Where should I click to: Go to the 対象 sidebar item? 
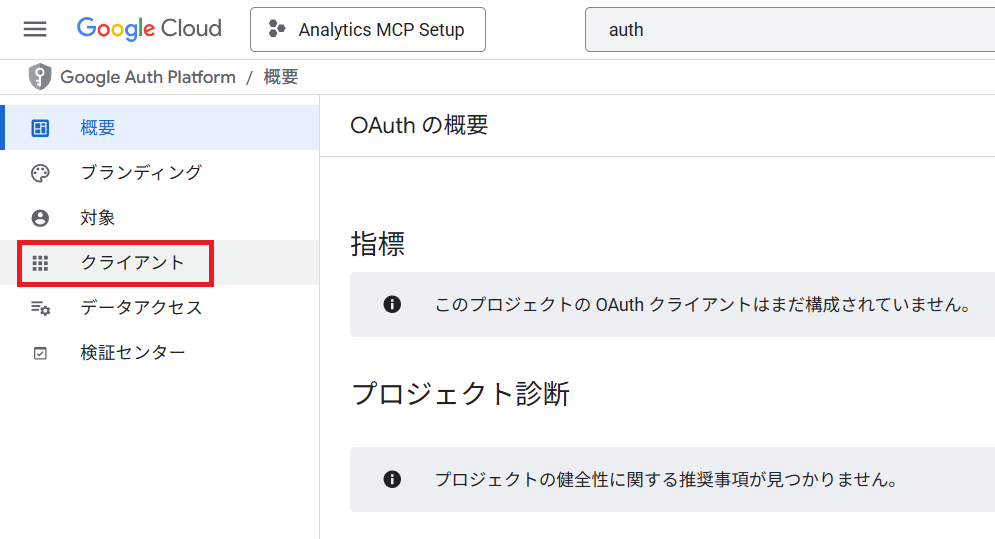(98, 218)
